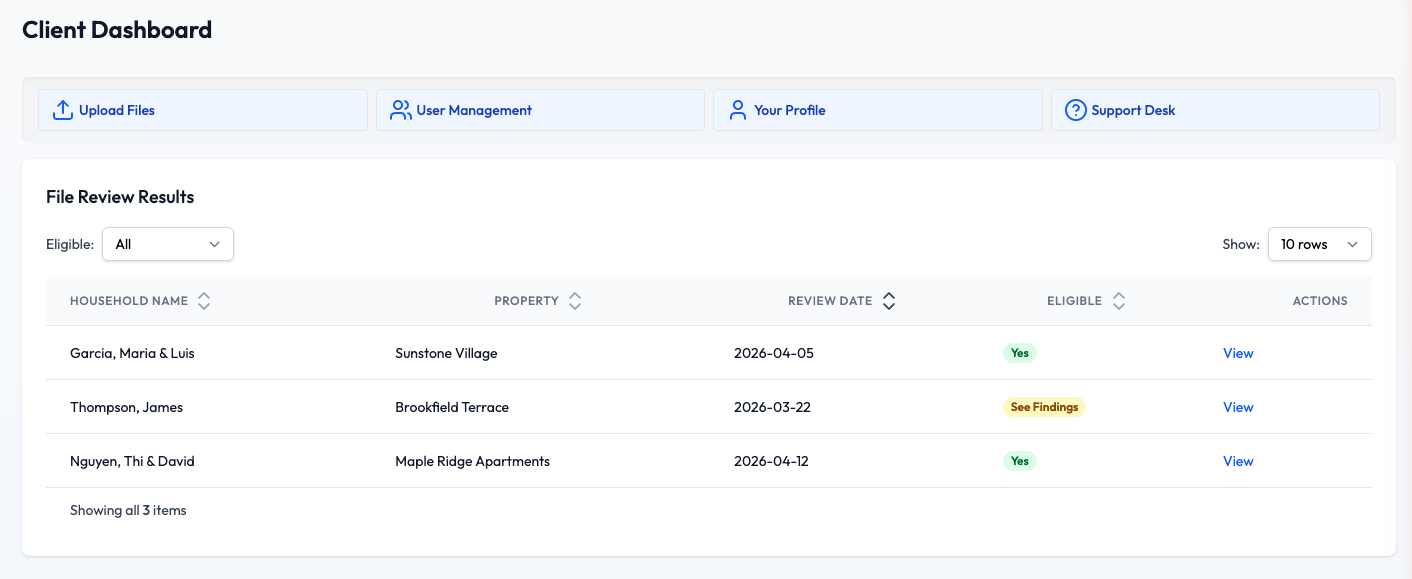Click the See Findings badge for Thompson, James
Image resolution: width=1412 pixels, height=579 pixels.
1044,407
